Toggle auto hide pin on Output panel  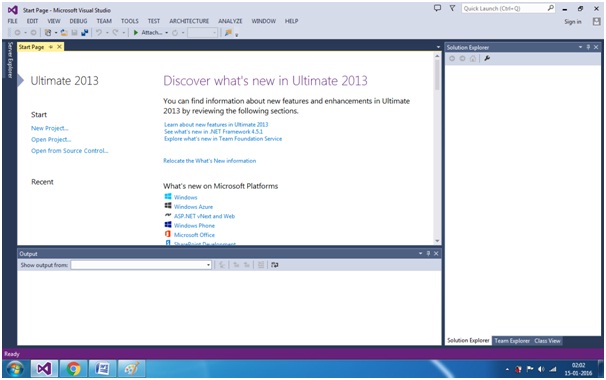tap(428, 253)
